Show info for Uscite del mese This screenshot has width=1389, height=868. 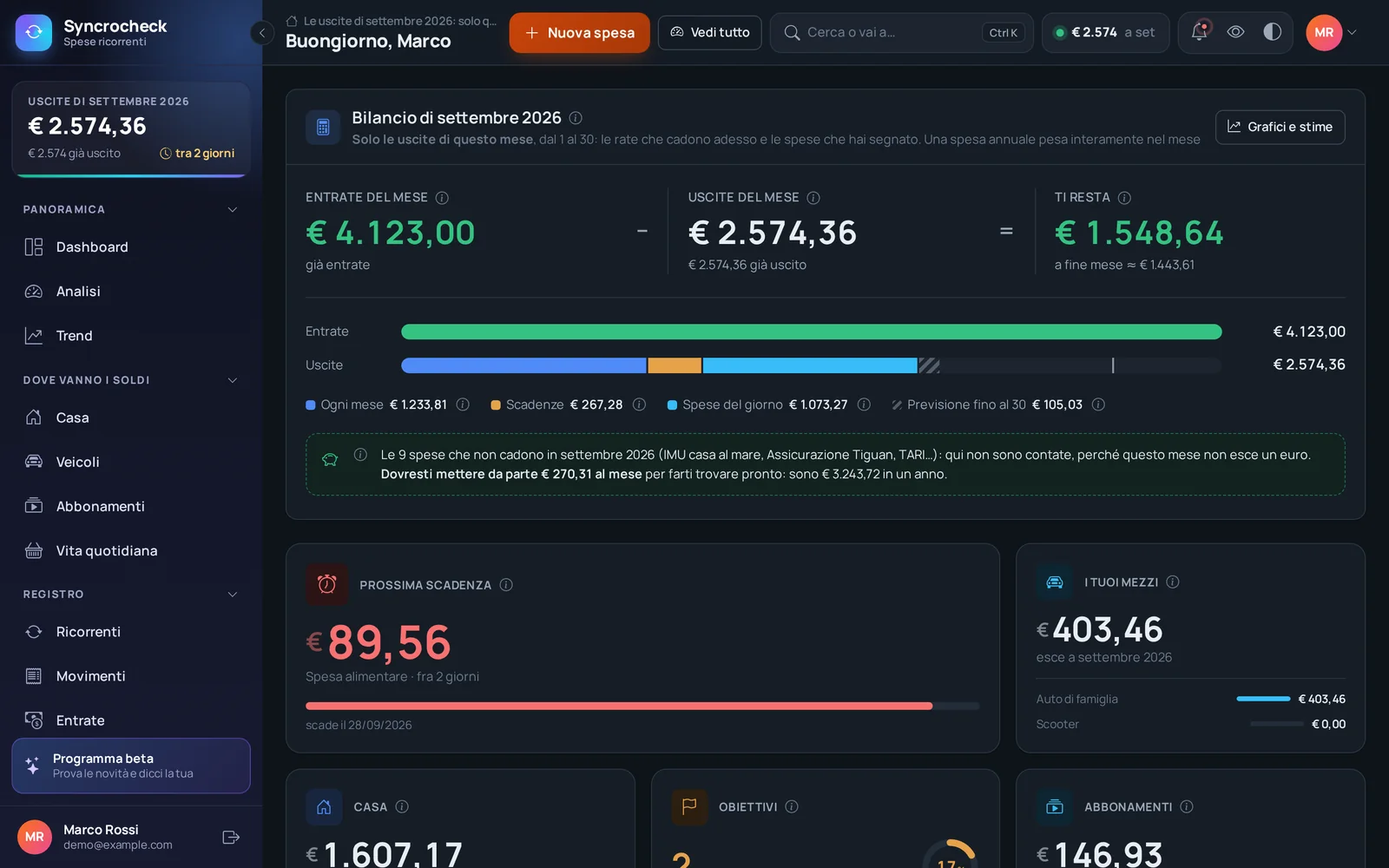[813, 198]
